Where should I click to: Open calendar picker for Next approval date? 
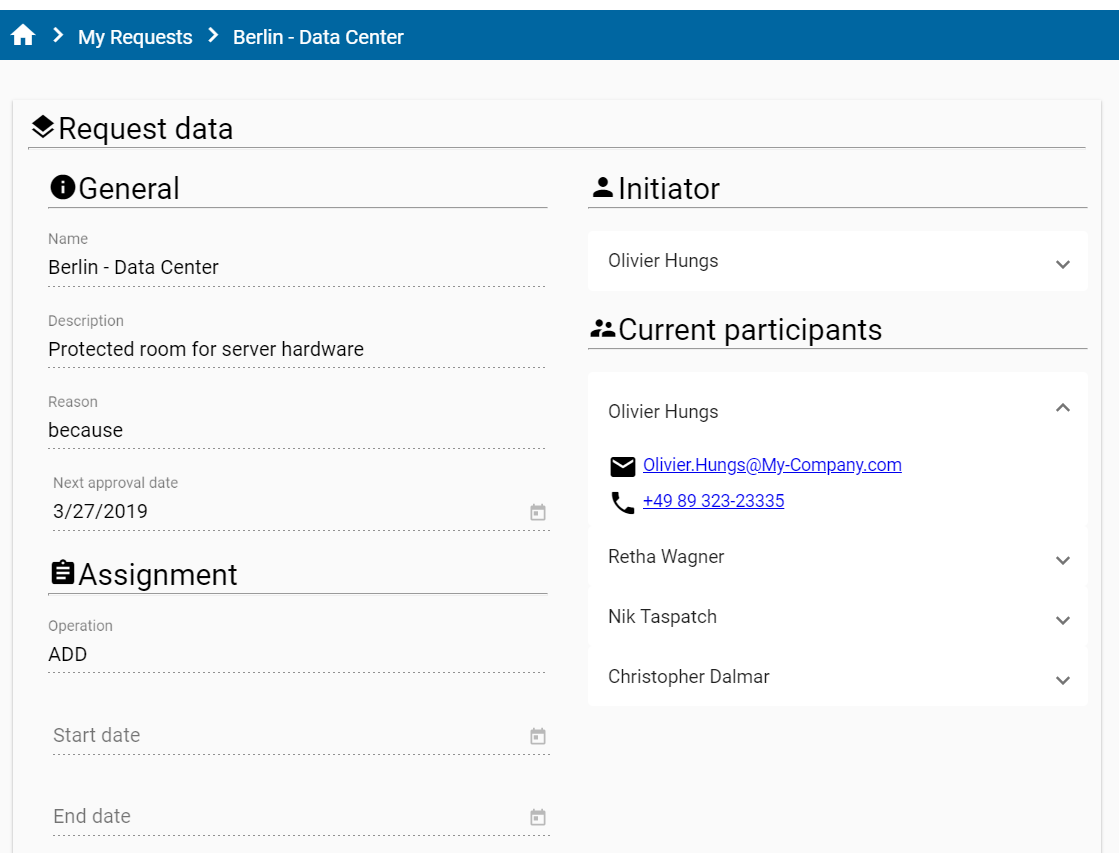point(538,512)
